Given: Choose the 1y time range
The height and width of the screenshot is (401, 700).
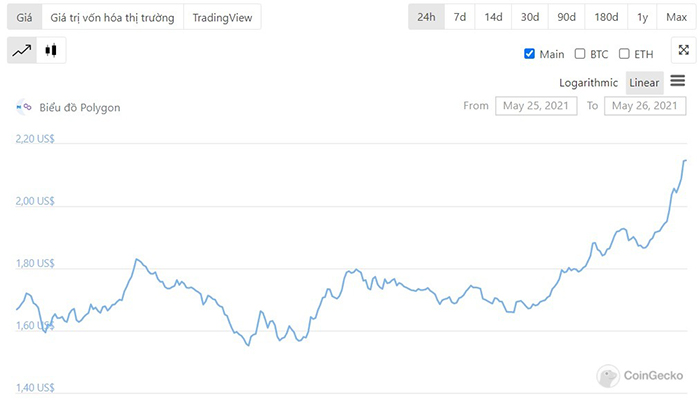Looking at the screenshot, I should [x=641, y=18].
